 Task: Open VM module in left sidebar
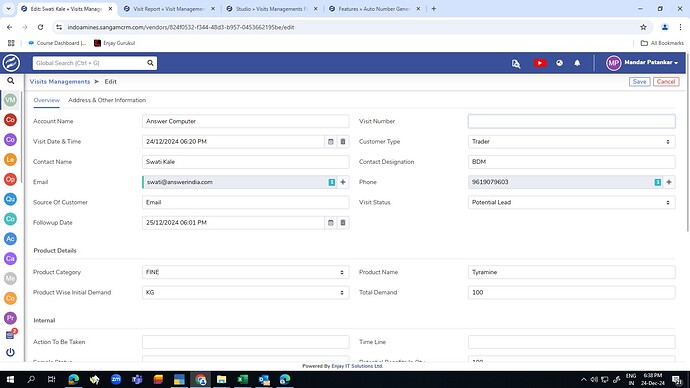point(10,100)
